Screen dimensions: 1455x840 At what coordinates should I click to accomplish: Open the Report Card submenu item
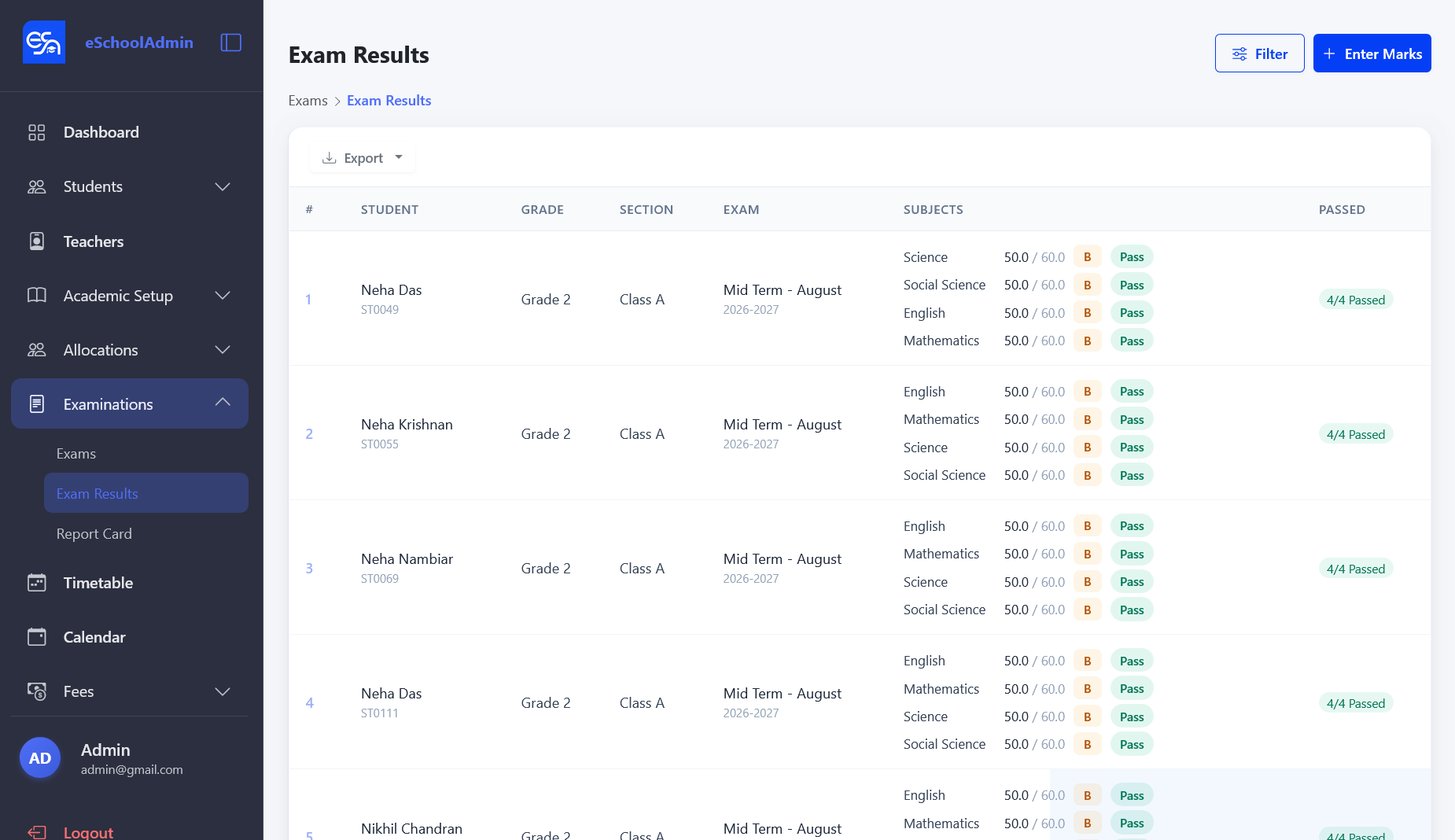146,534
